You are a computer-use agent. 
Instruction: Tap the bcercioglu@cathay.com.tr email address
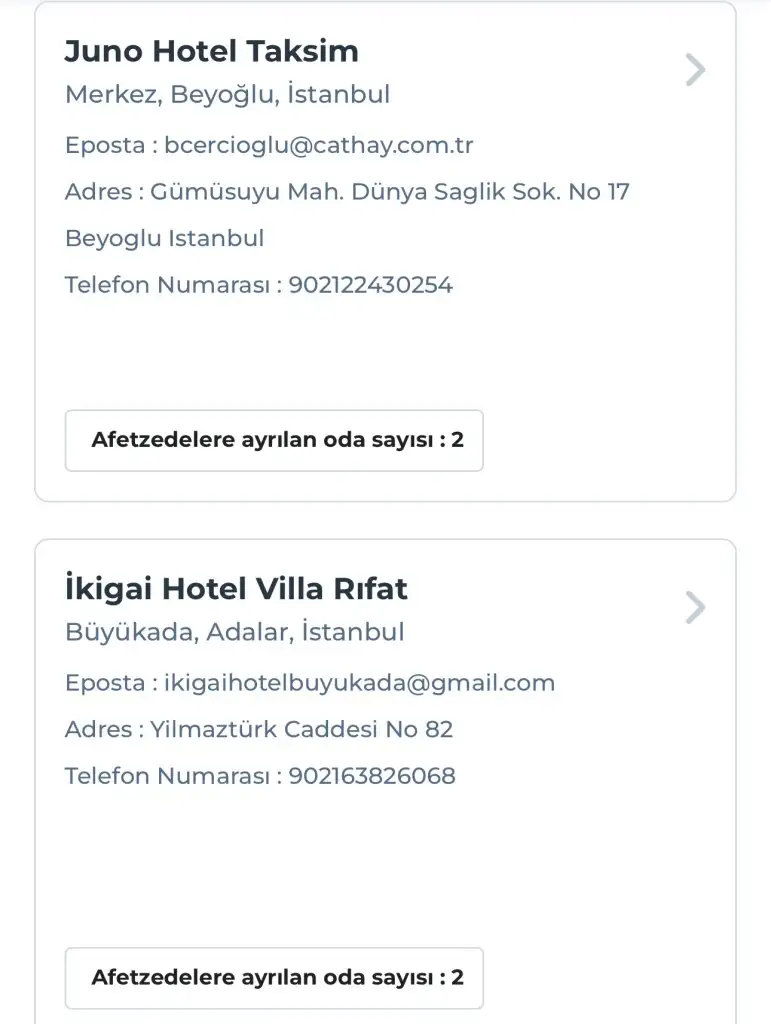point(319,145)
